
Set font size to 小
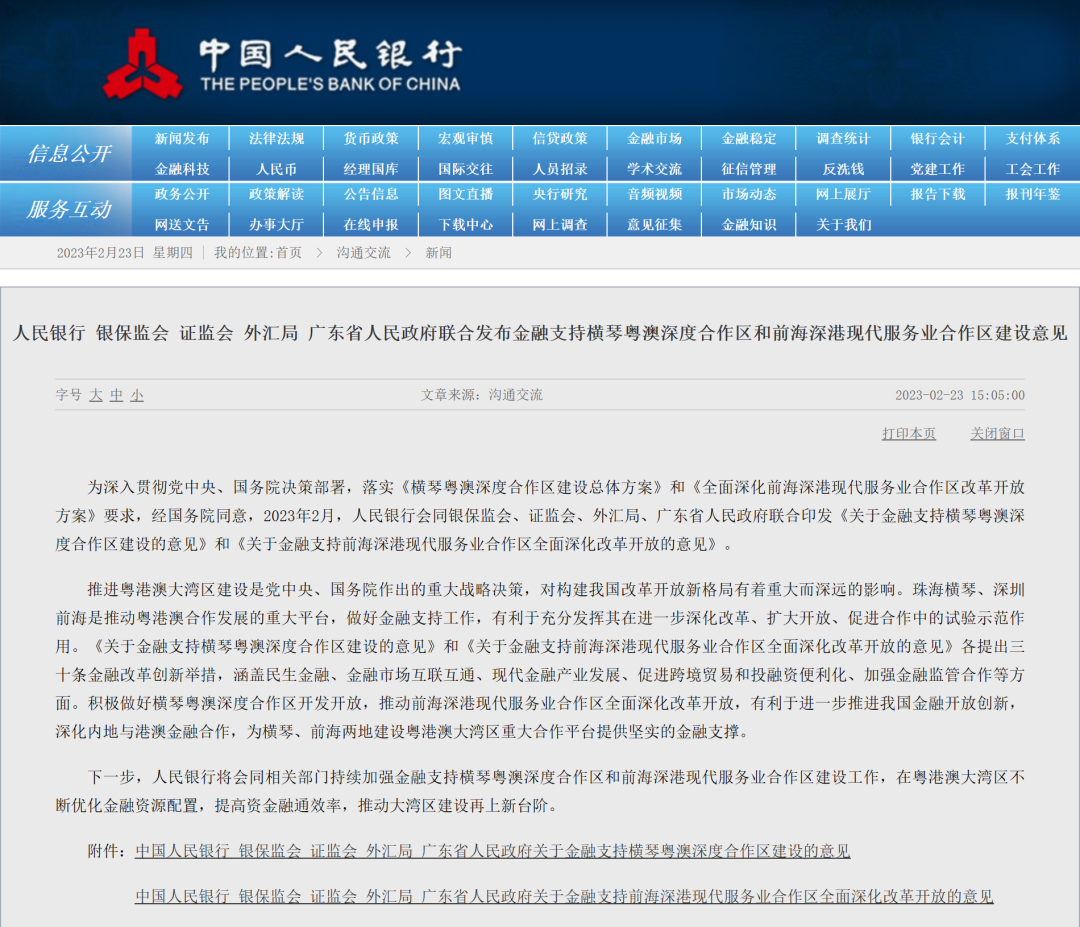coord(137,395)
